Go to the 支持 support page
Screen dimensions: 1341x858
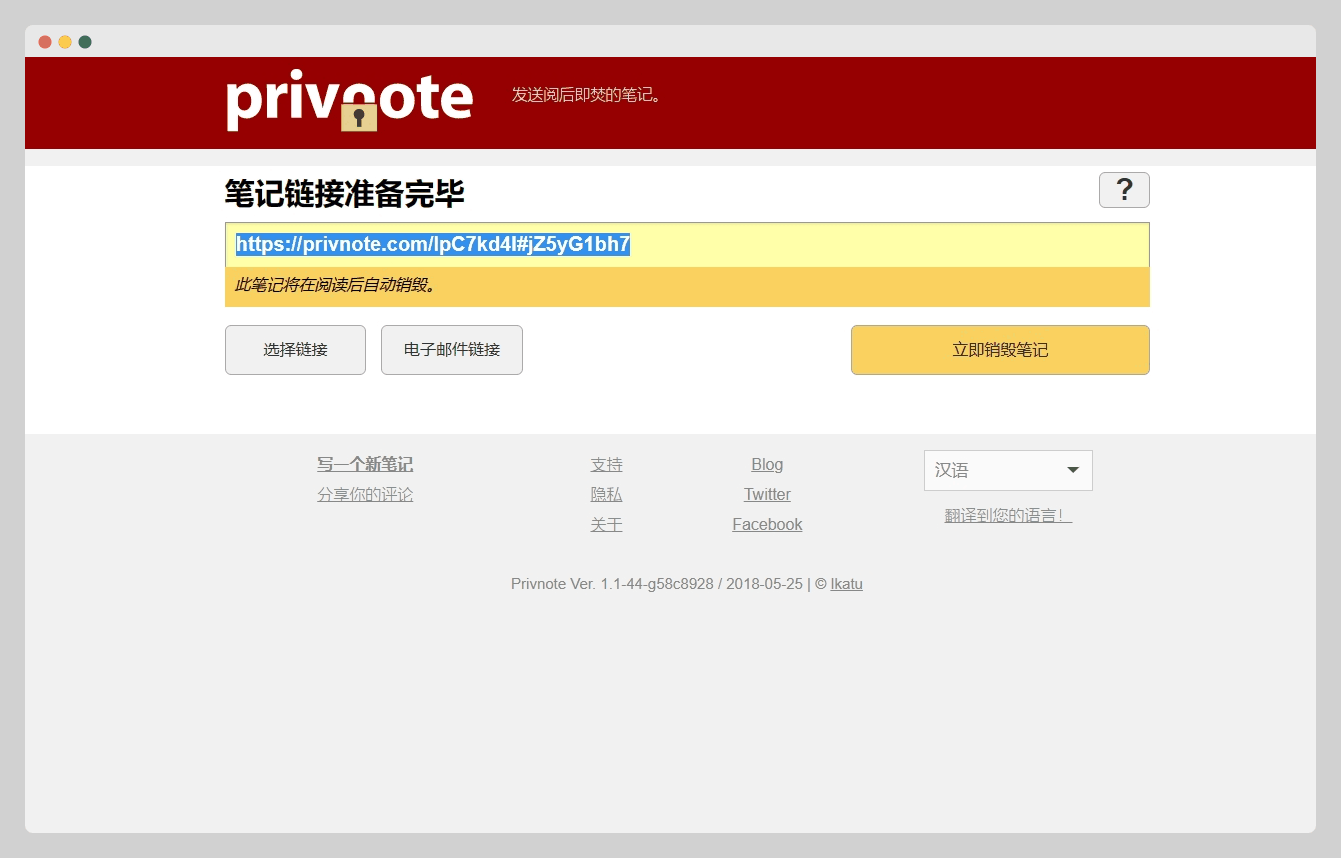pyautogui.click(x=606, y=465)
